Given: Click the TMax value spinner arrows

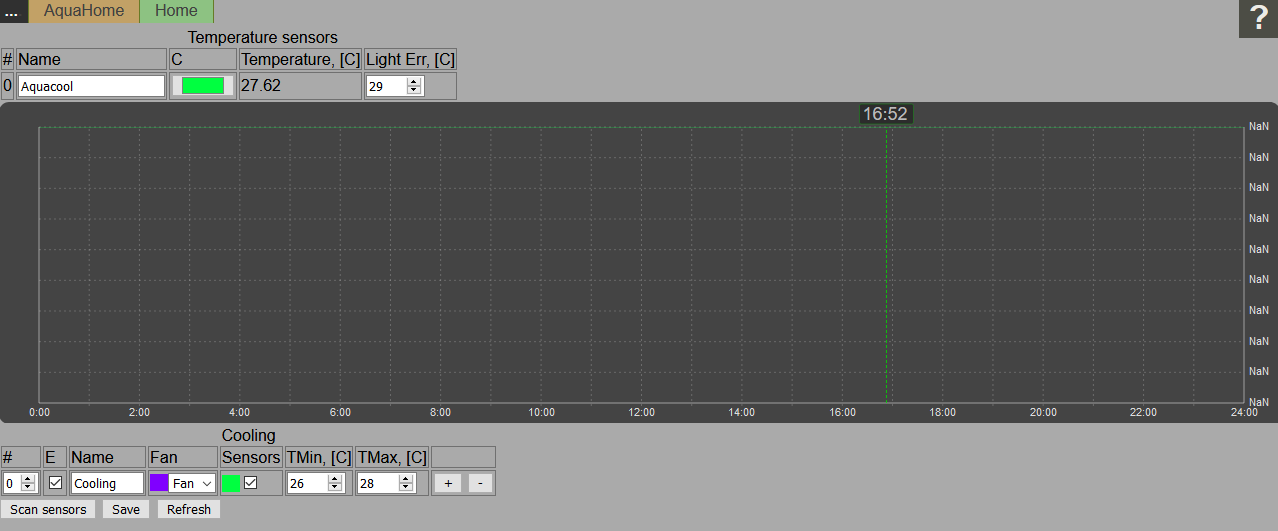Looking at the screenshot, I should pyautogui.click(x=406, y=483).
